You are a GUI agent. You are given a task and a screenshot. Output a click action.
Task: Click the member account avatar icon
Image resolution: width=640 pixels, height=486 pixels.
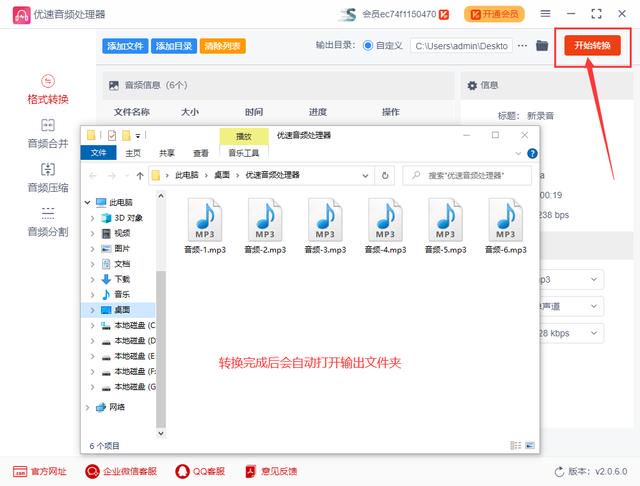pyautogui.click(x=348, y=14)
